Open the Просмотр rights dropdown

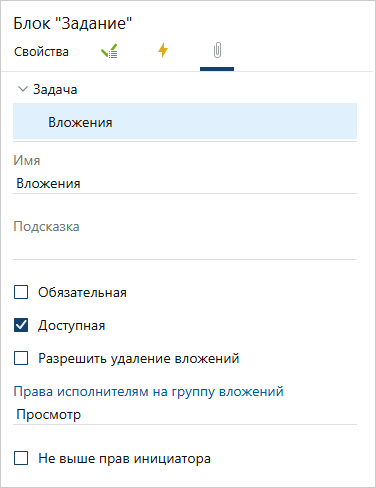[185, 415]
